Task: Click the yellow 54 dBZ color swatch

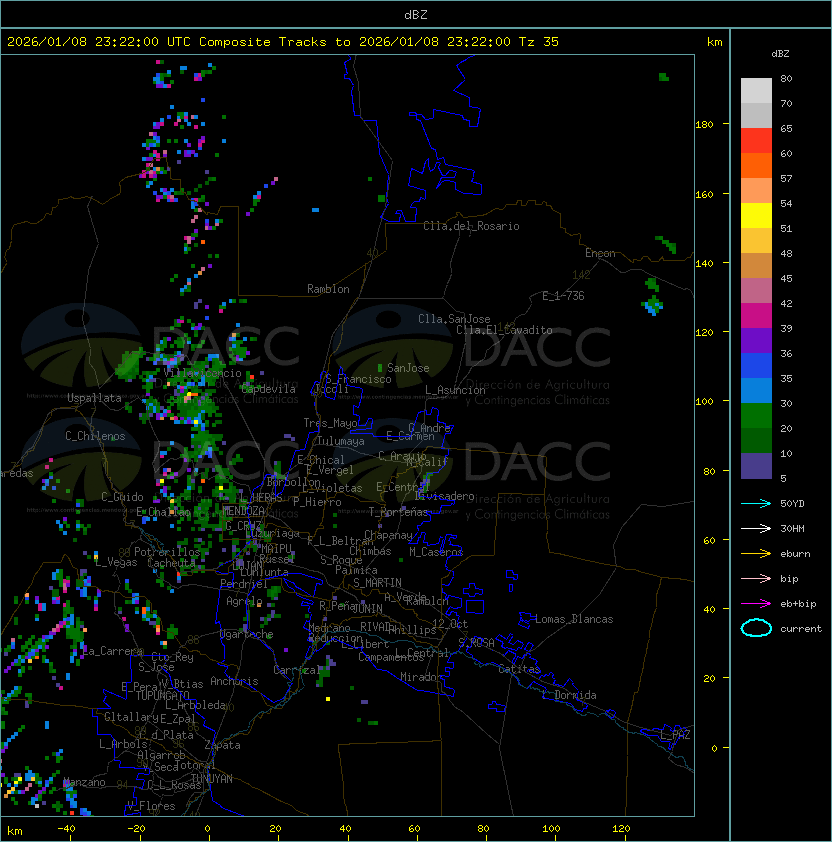Action: tap(756, 215)
